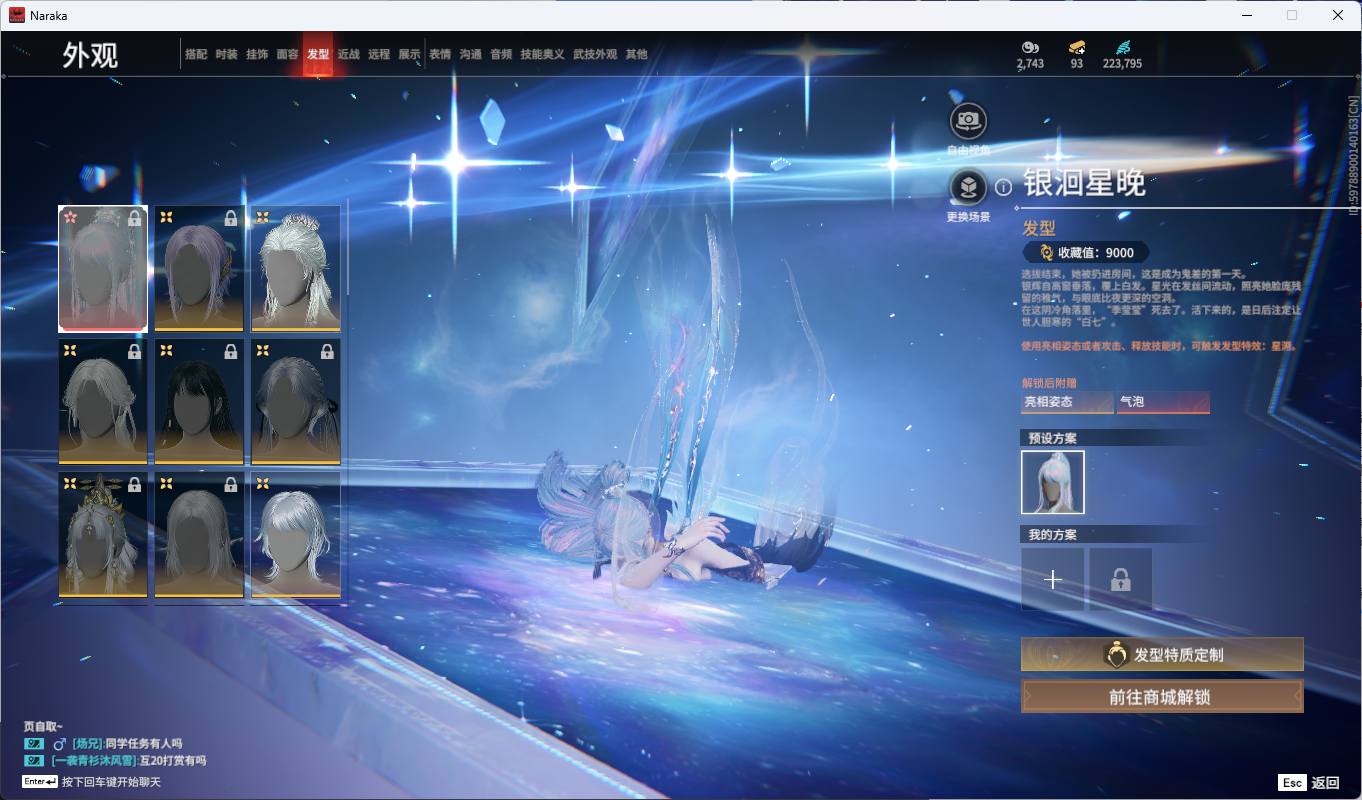Open the 武技外观 tab

tap(595, 55)
